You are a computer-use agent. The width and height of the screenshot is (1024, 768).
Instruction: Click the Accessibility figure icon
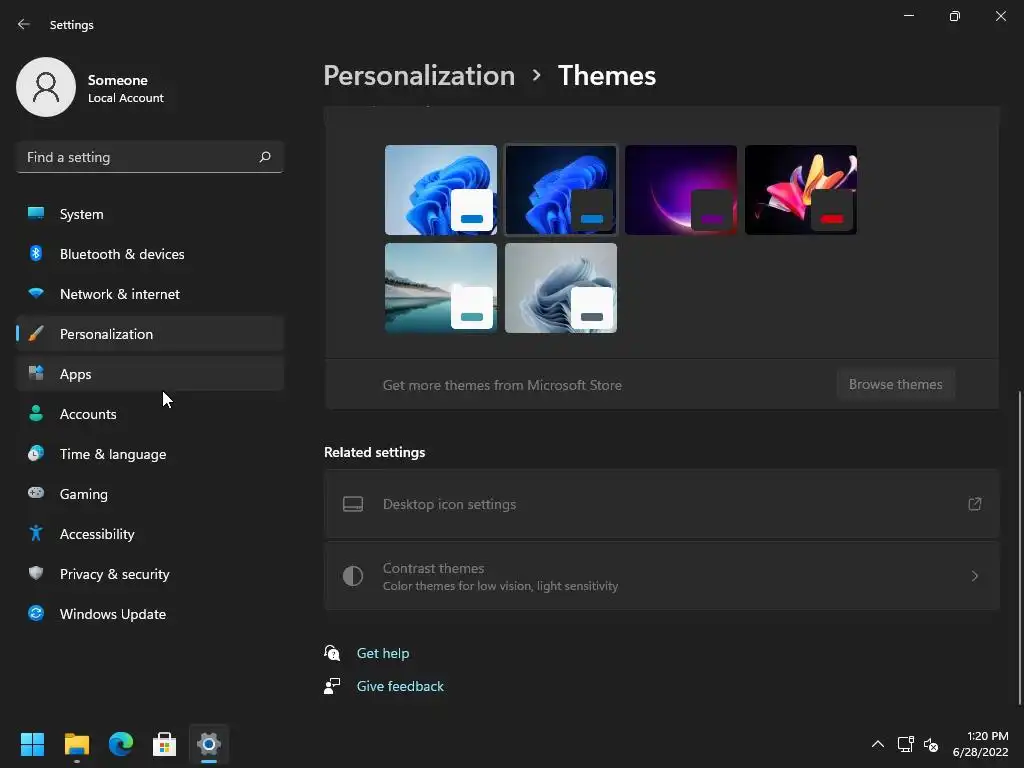point(36,533)
